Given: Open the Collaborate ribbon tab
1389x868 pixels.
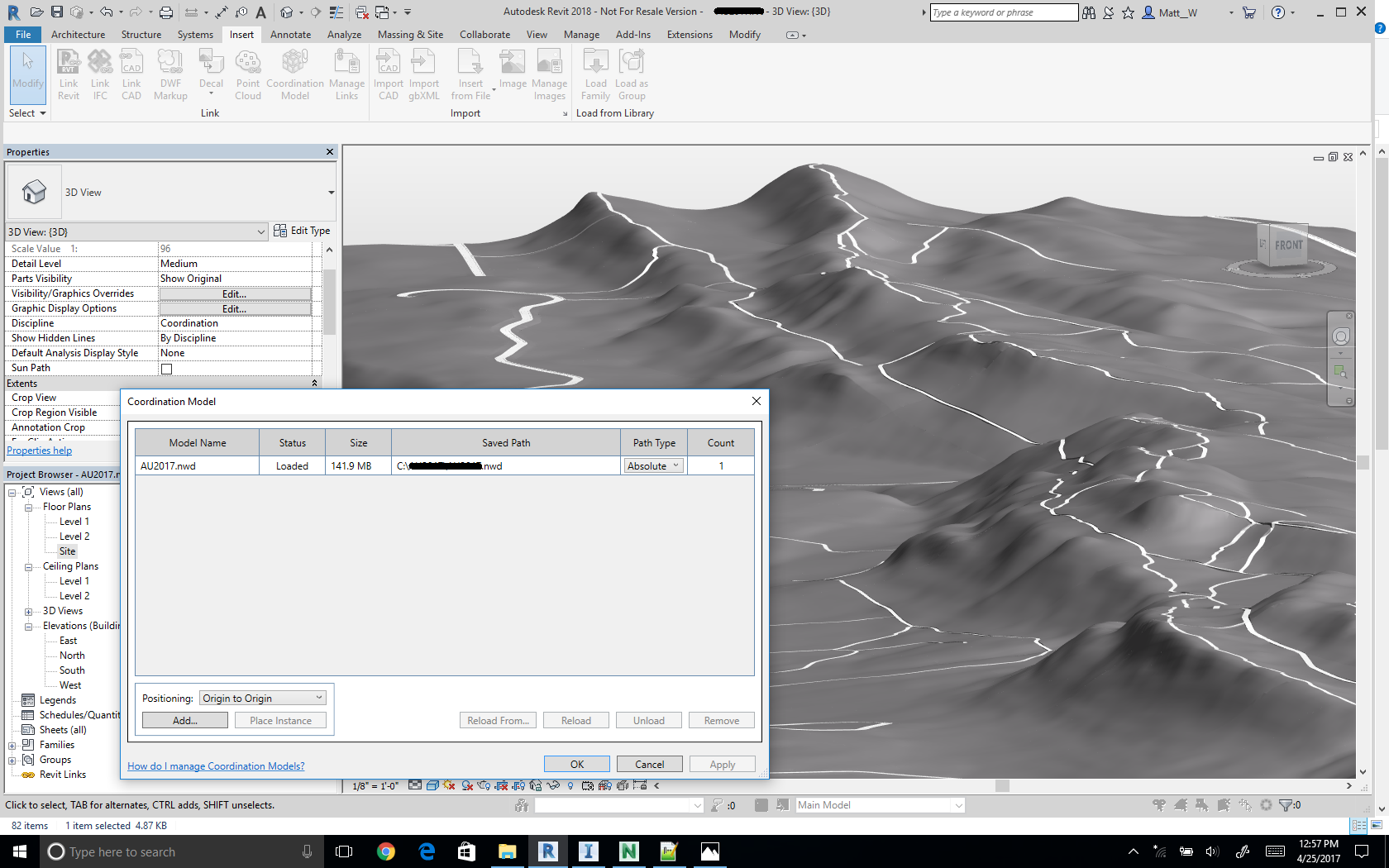Looking at the screenshot, I should (484, 35).
